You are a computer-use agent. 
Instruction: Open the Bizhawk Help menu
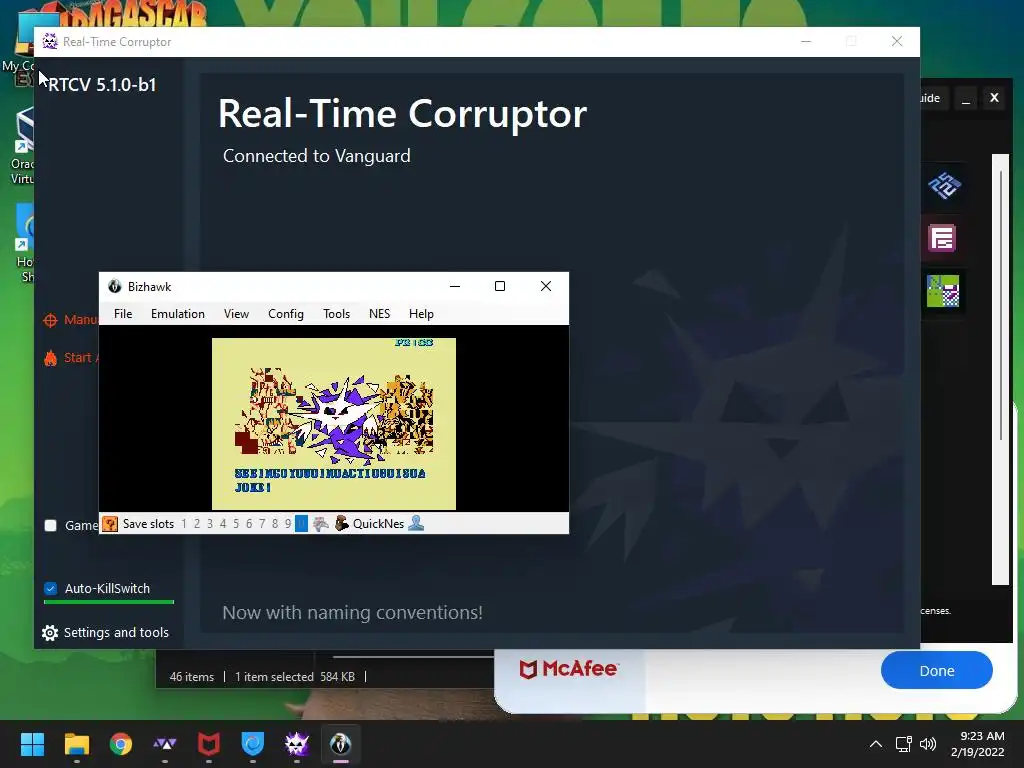[x=421, y=314]
